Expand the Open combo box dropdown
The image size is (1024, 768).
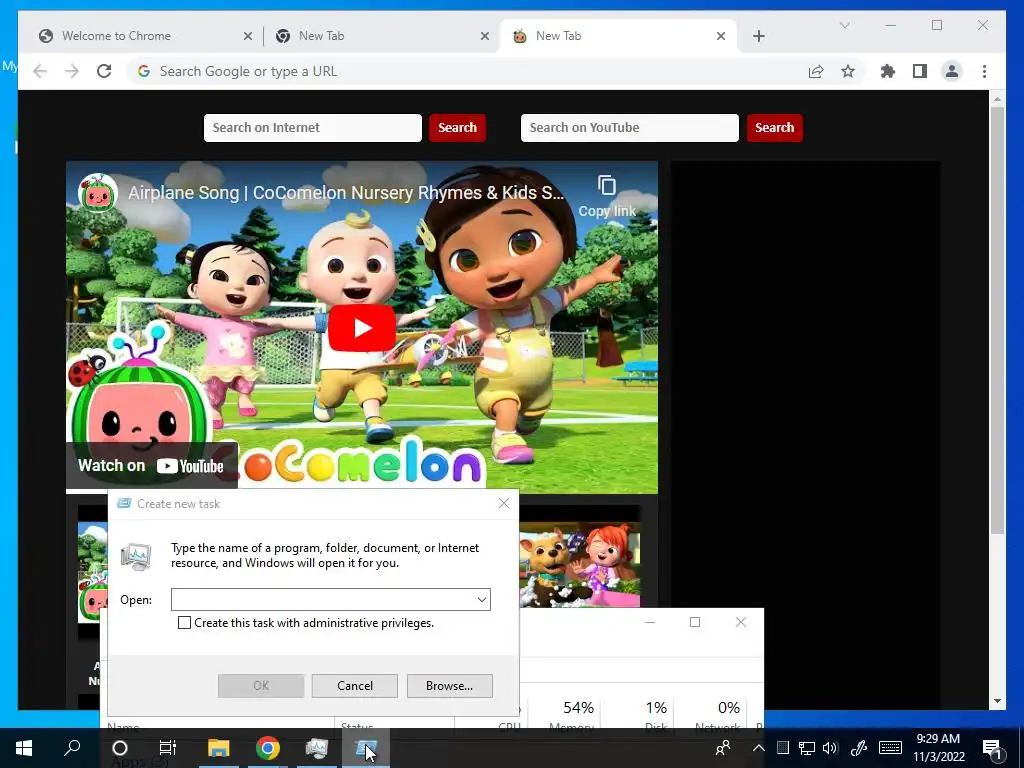(x=482, y=600)
